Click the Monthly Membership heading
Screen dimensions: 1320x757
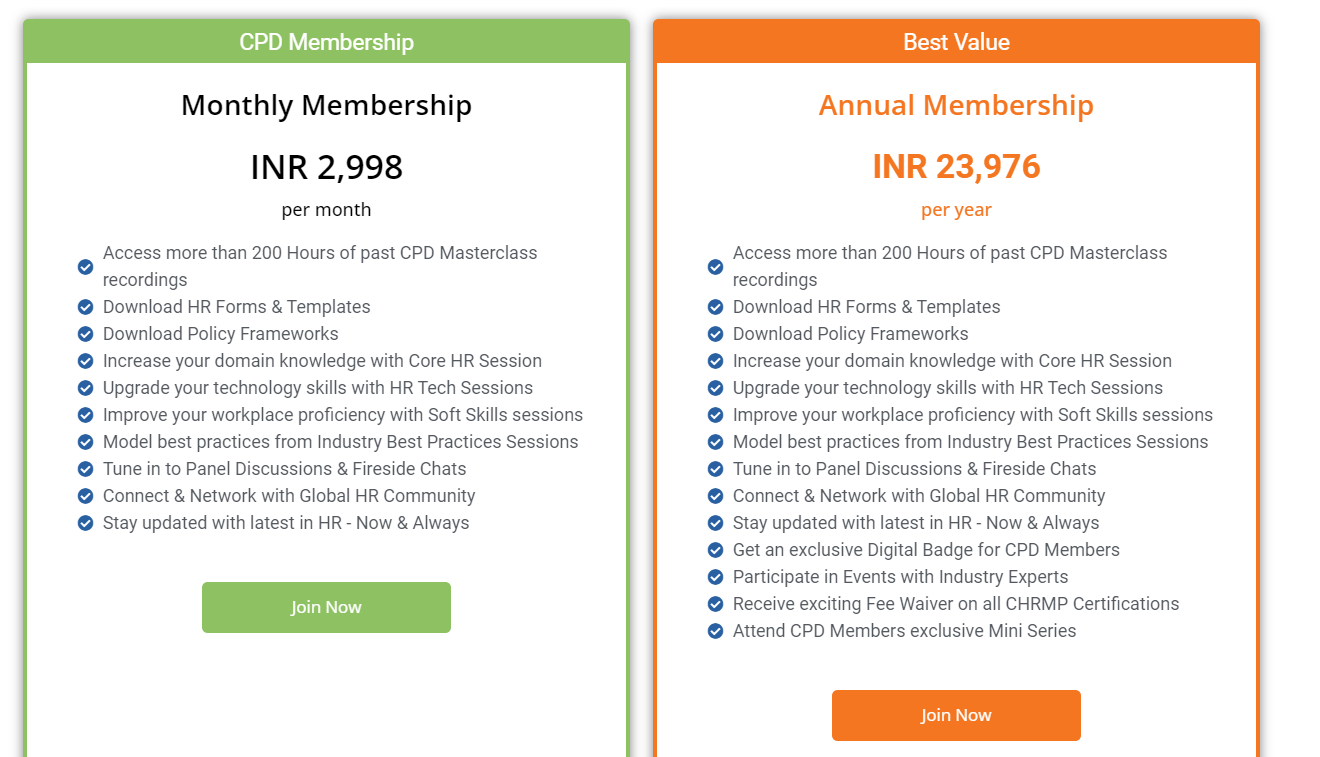pyautogui.click(x=326, y=105)
